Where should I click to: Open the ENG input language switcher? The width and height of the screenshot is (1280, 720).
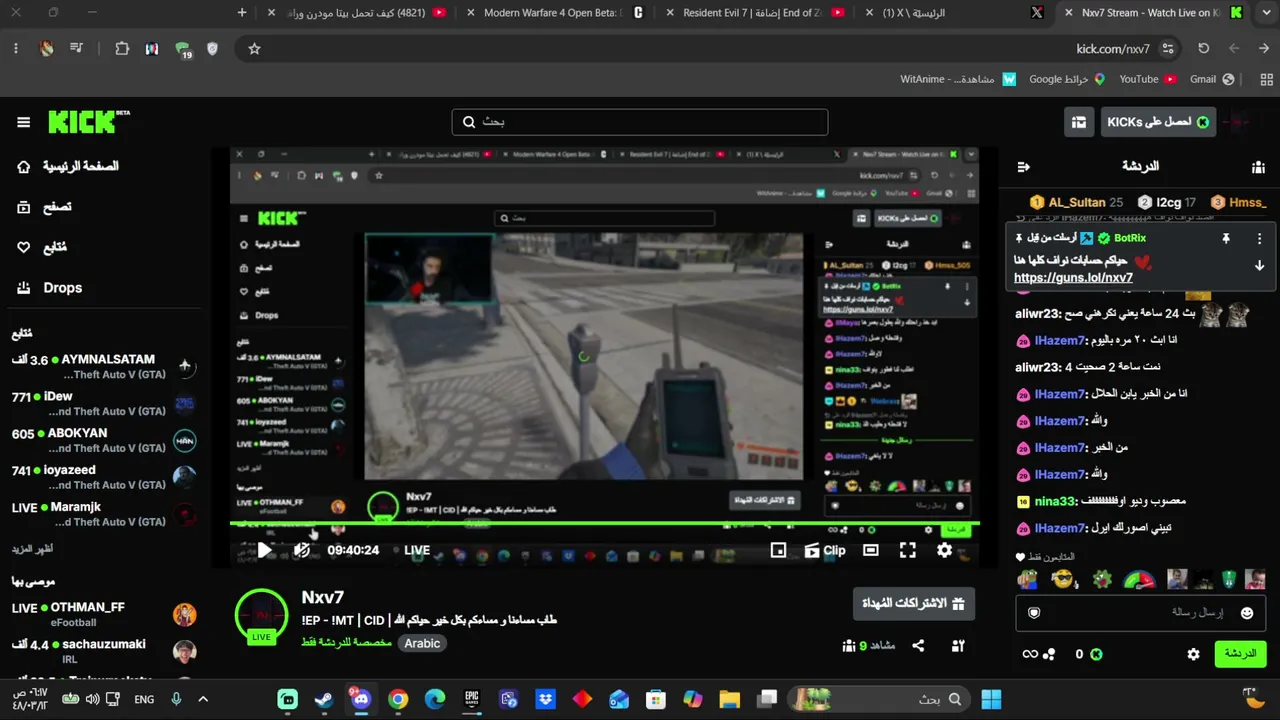pos(144,699)
